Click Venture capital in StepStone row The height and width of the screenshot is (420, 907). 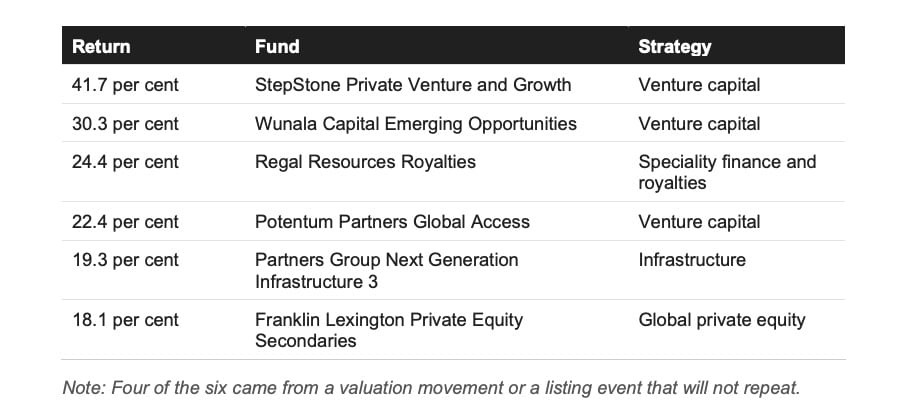(699, 85)
